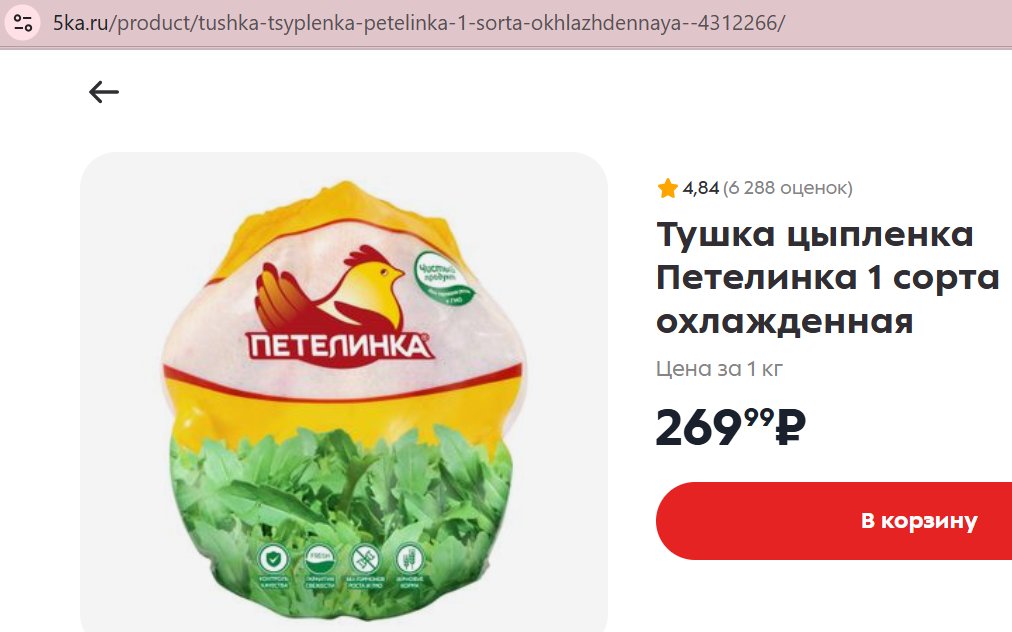
Task: Open site information icon in address bar
Action: pyautogui.click(x=23, y=23)
